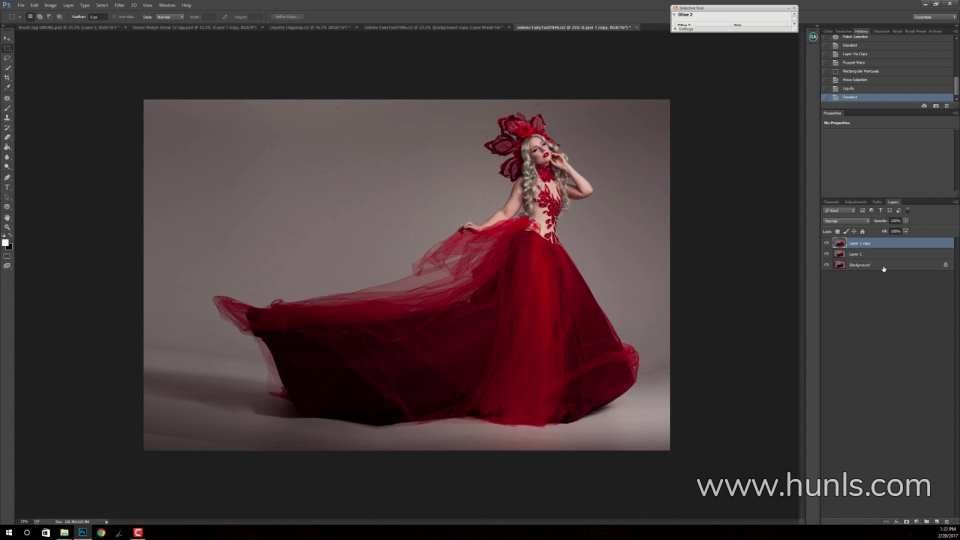Select the Move tool
Image resolution: width=960 pixels, height=540 pixels.
pos(8,38)
